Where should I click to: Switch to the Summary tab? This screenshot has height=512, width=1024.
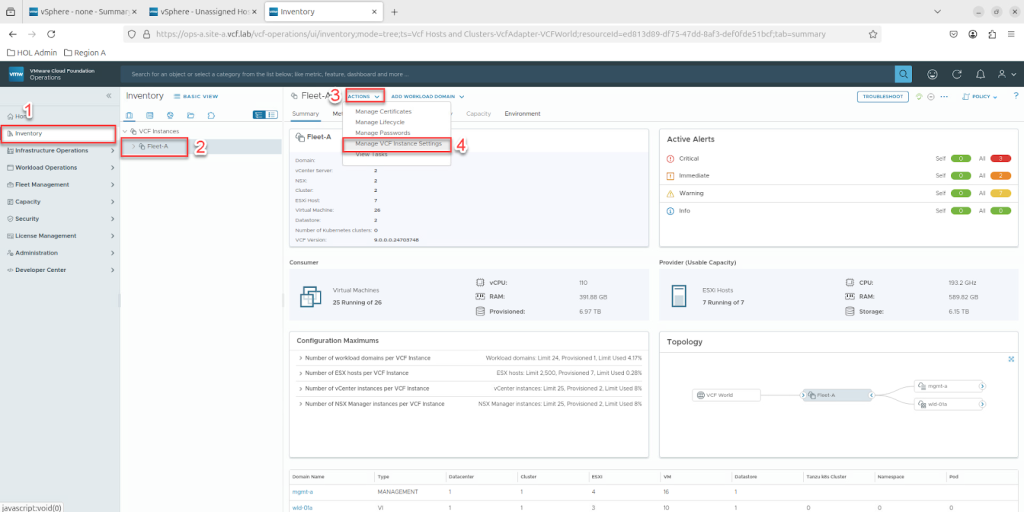coord(305,114)
